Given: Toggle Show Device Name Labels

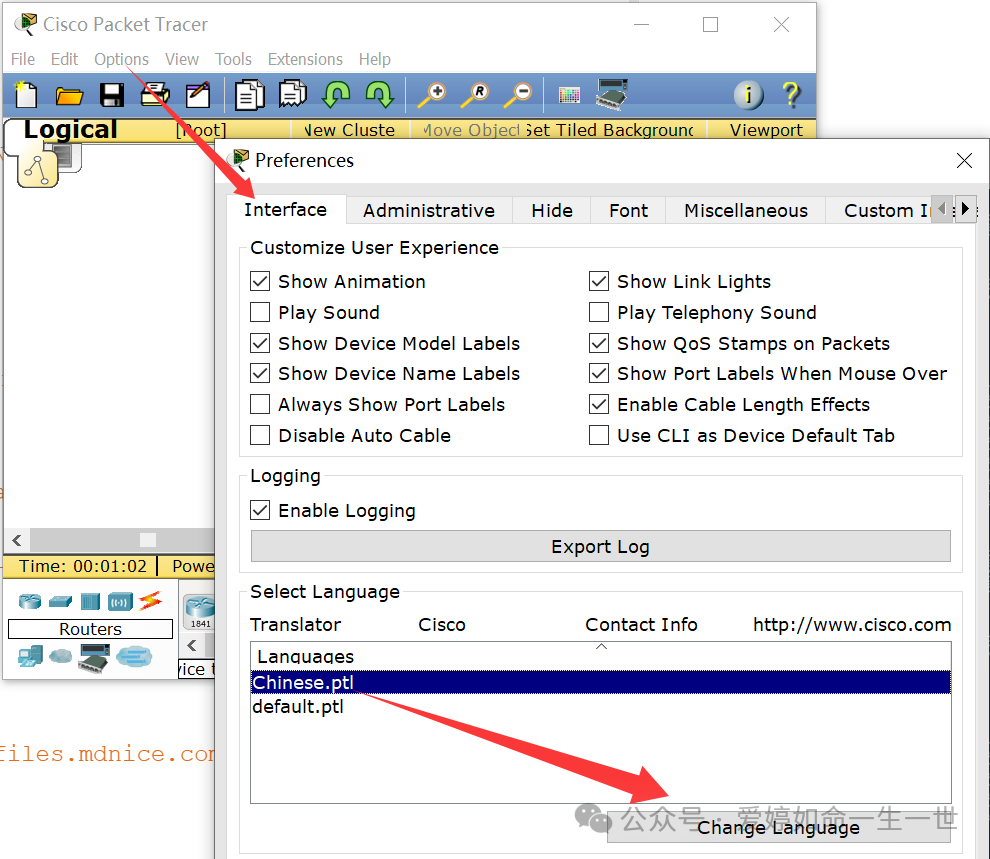Looking at the screenshot, I should point(260,373).
